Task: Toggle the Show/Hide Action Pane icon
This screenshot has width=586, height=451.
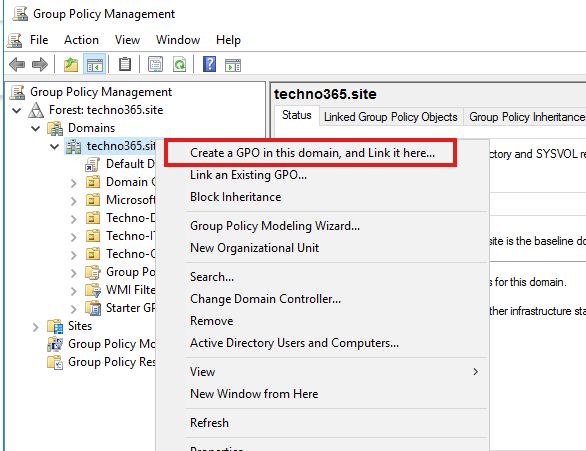Action: (233, 65)
